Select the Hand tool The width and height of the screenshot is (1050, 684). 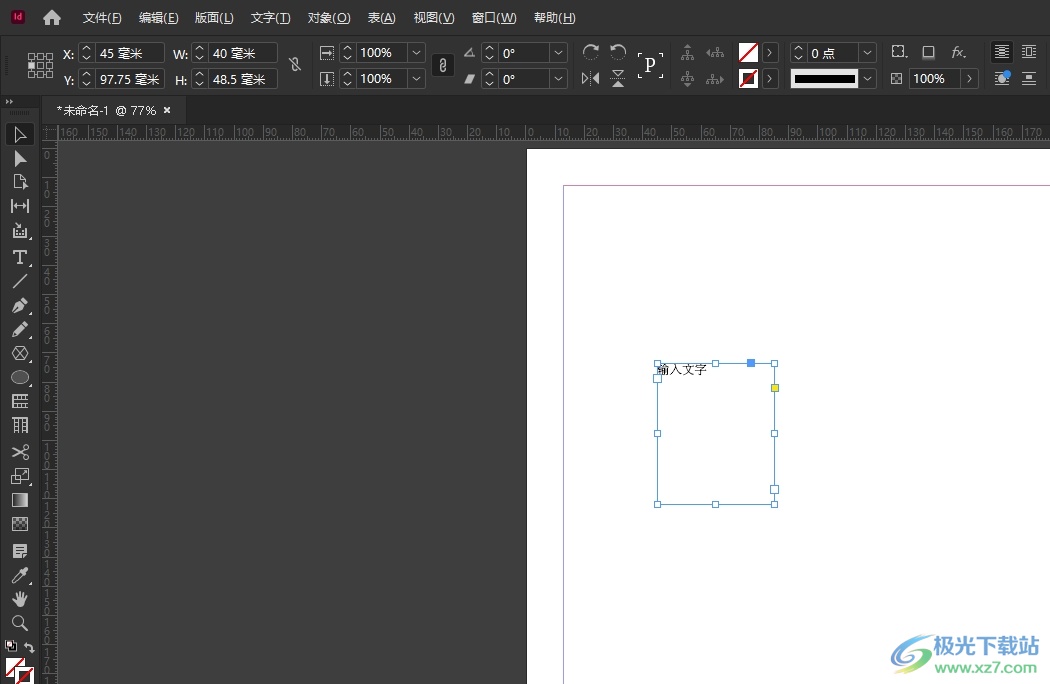point(19,599)
